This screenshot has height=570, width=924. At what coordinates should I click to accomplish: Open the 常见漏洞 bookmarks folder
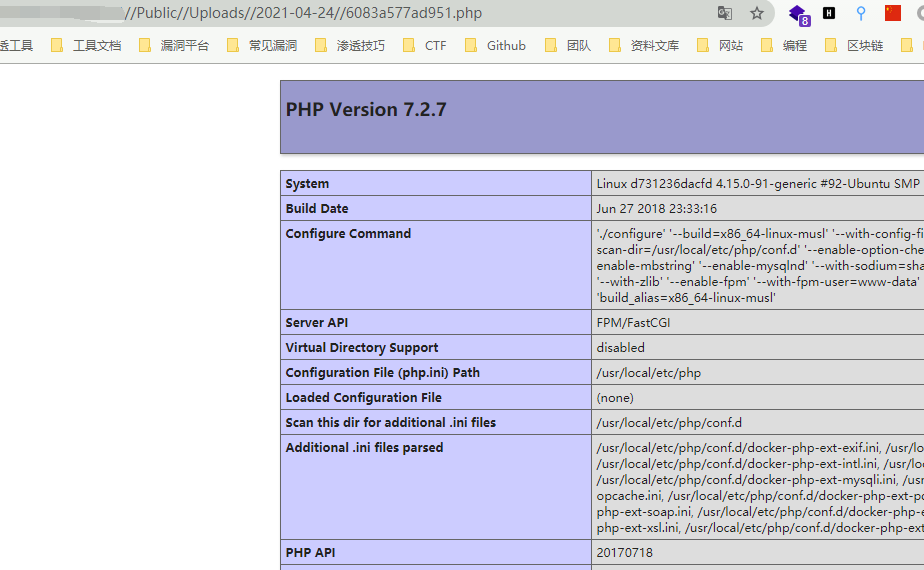tap(272, 45)
